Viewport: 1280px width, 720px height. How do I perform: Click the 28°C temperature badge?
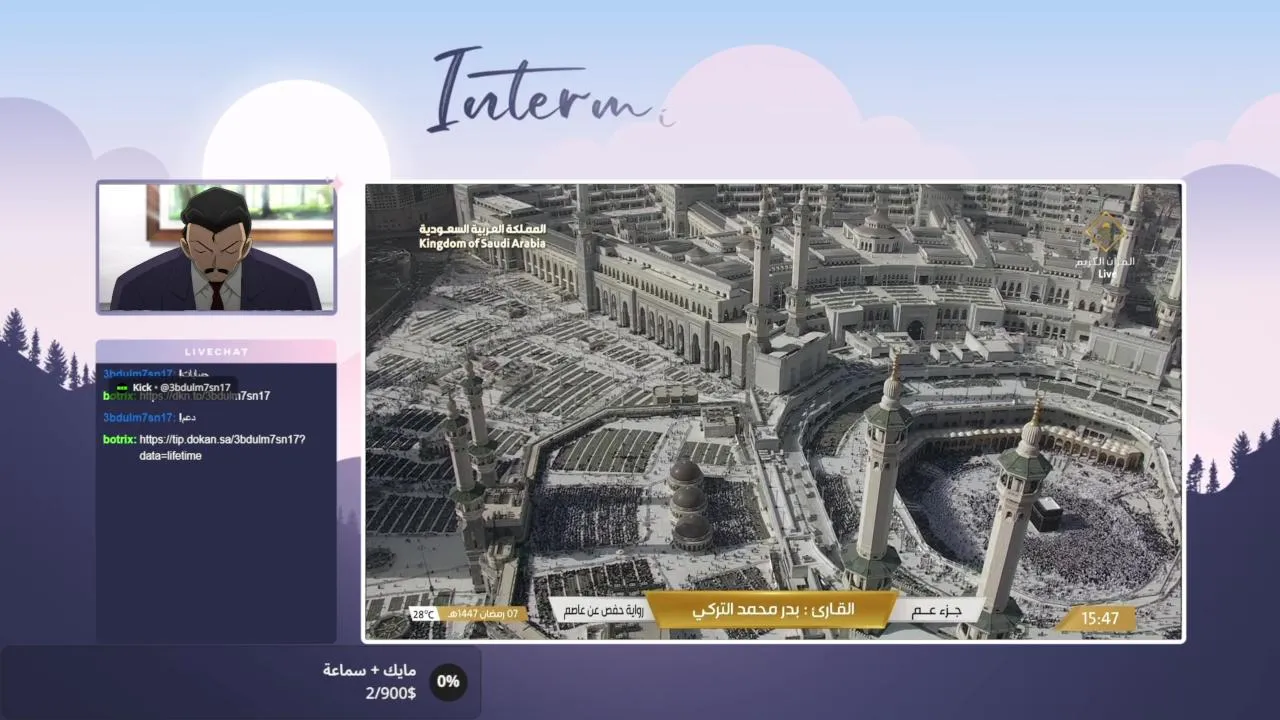[423, 614]
